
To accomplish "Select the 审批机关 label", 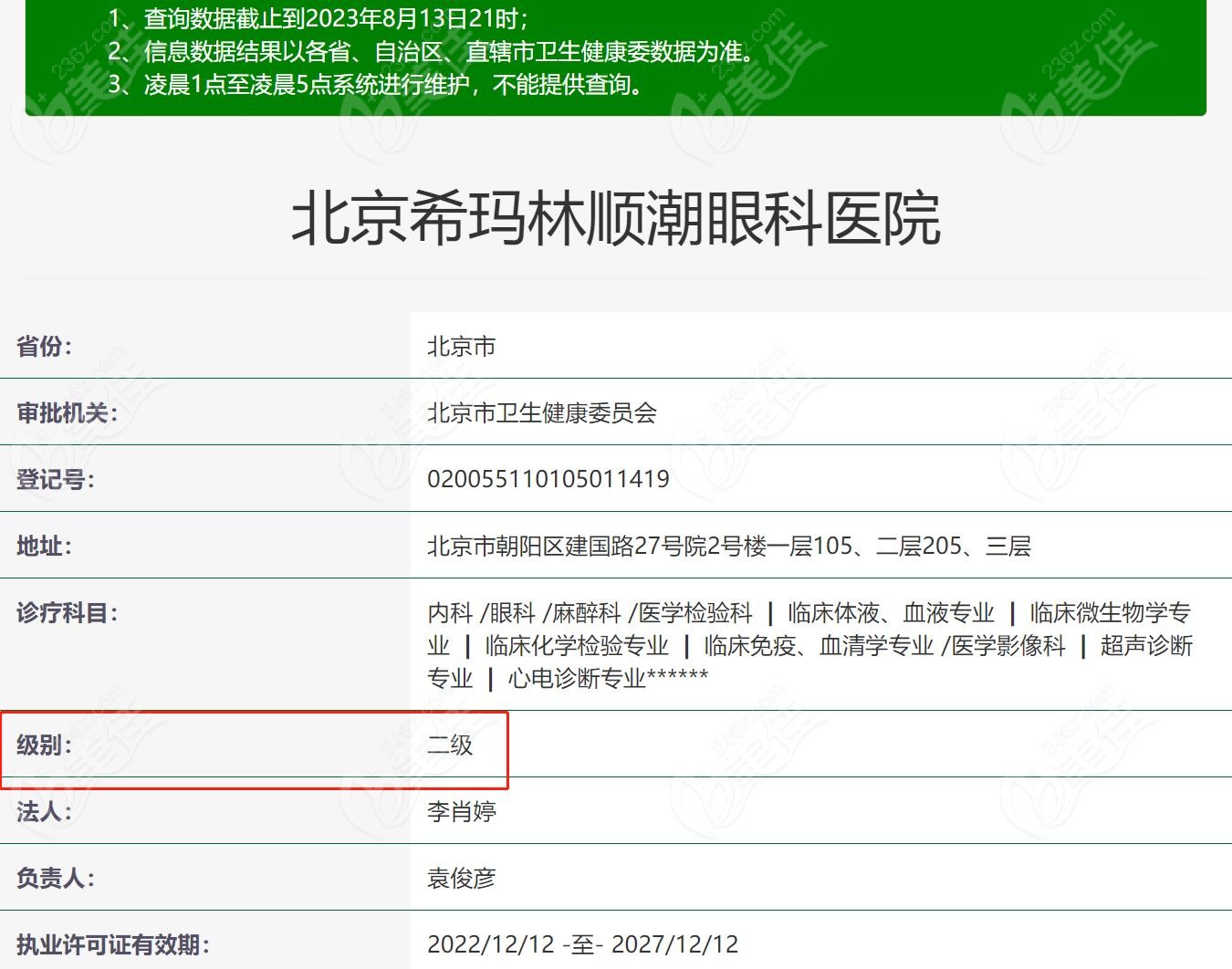I will tap(67, 413).
